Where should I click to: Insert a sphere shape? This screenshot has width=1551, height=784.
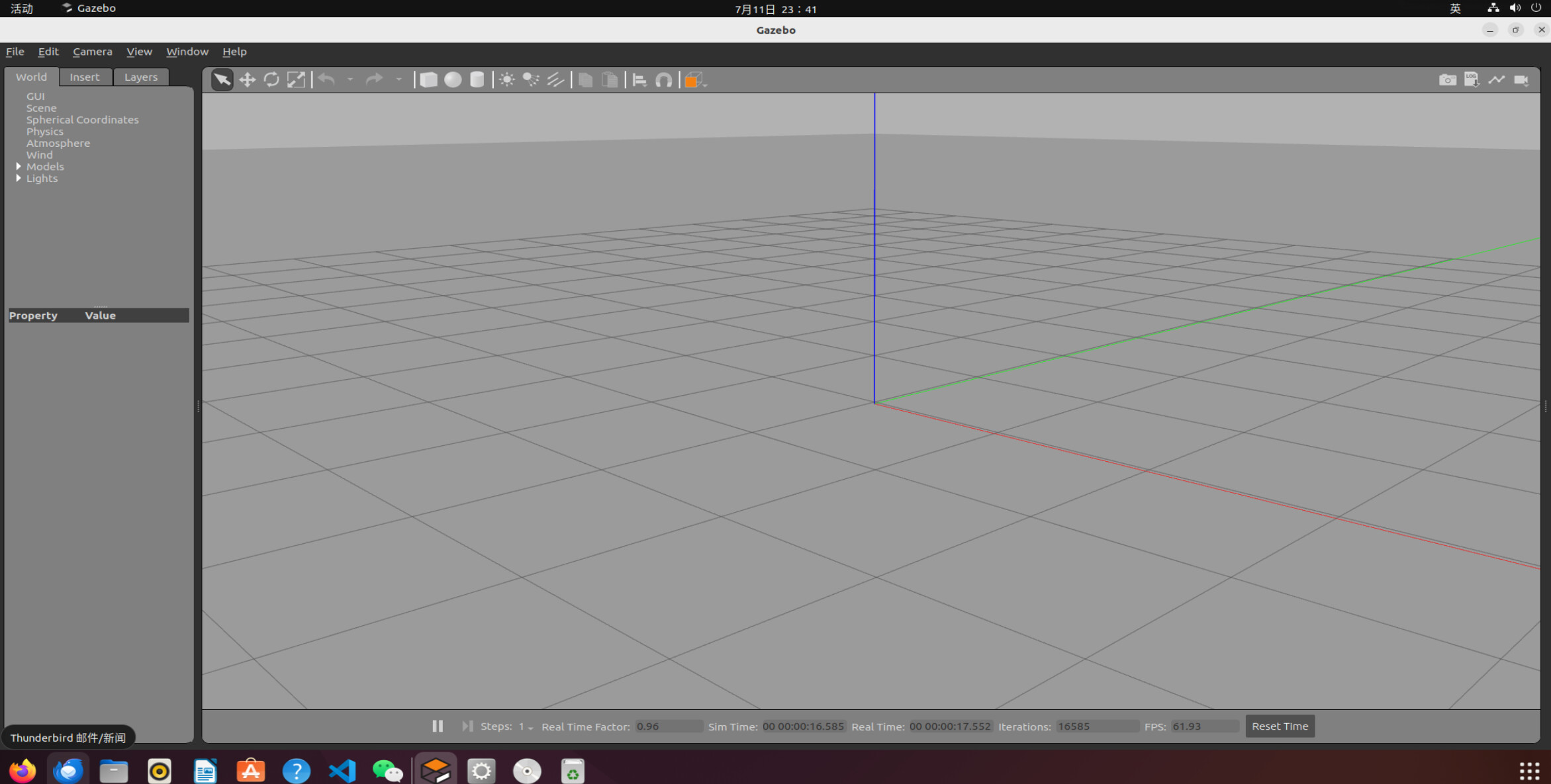[453, 80]
